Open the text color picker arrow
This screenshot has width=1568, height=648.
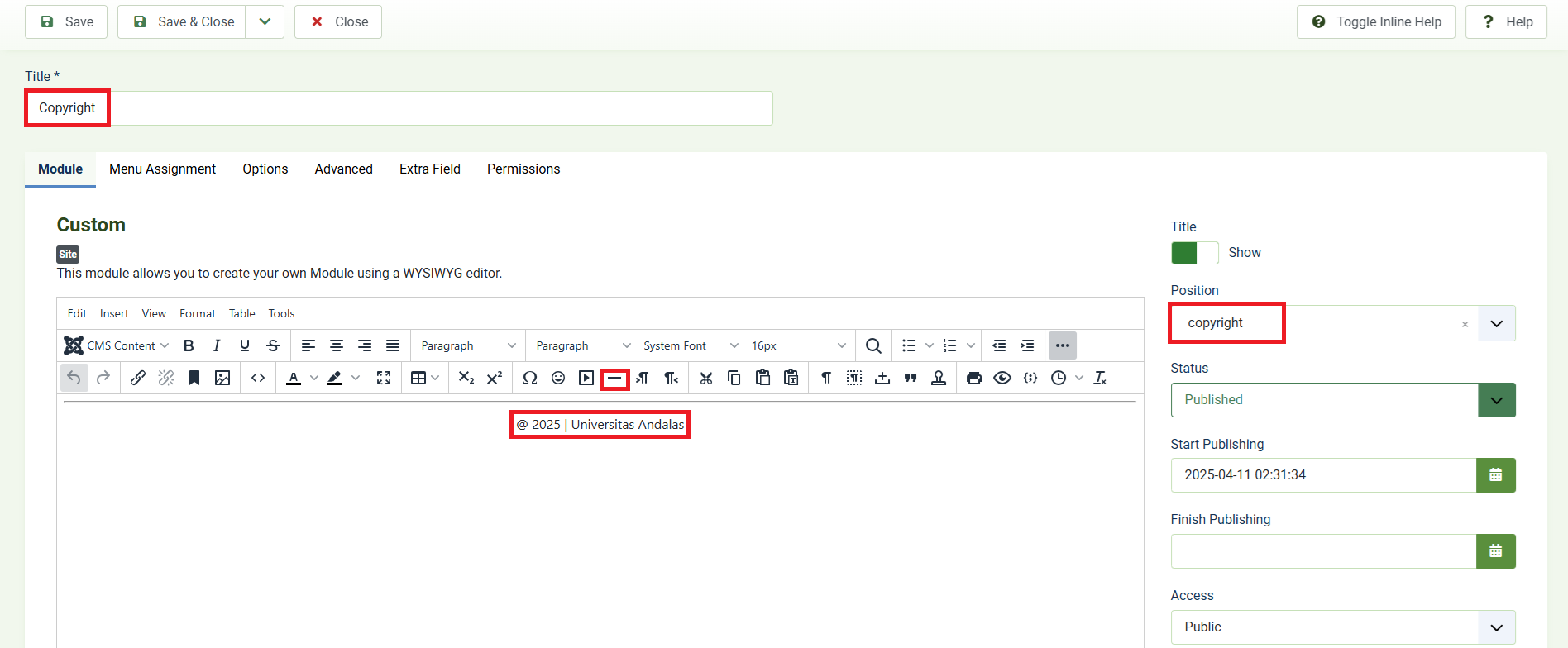314,378
